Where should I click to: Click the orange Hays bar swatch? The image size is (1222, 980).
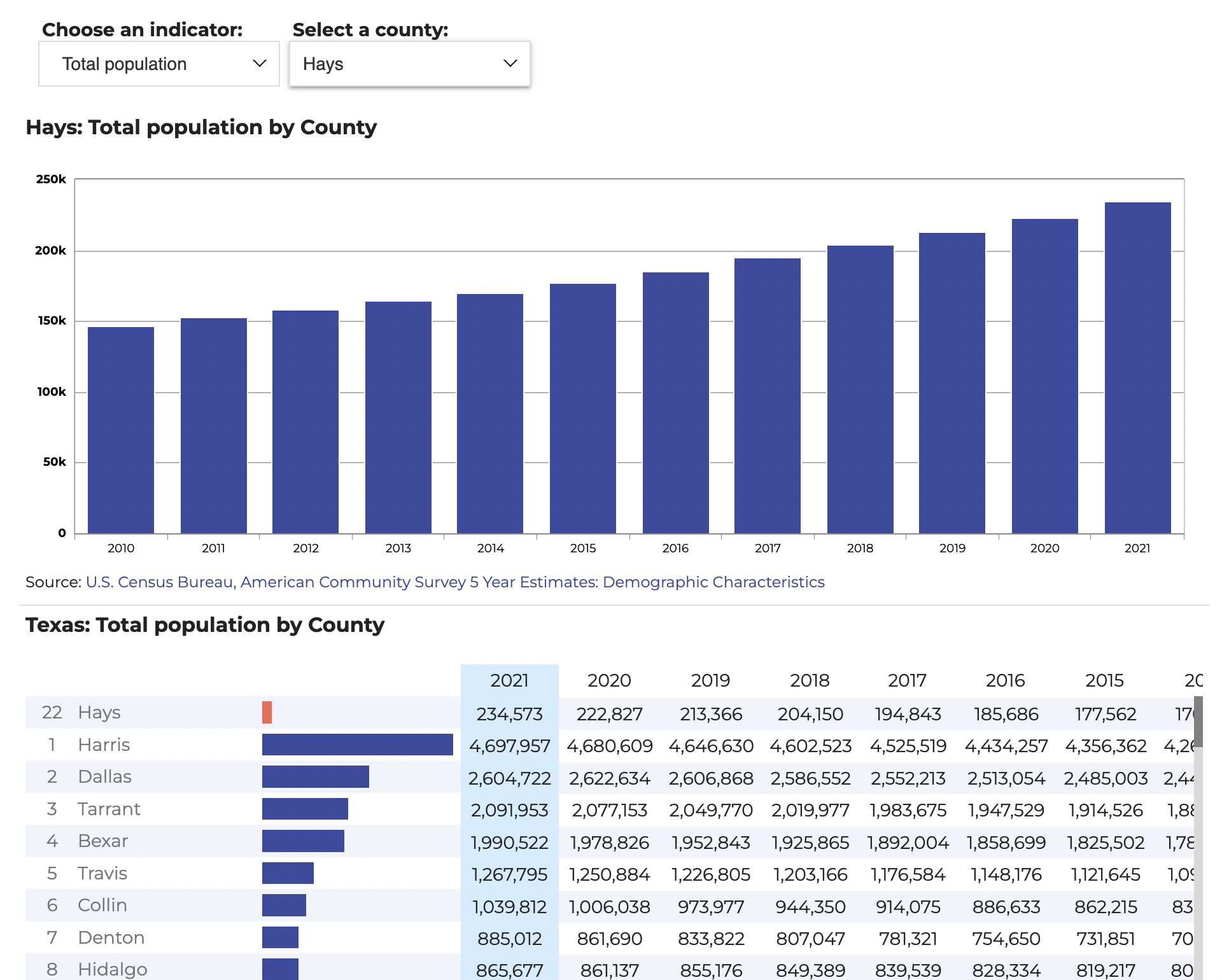coord(267,713)
